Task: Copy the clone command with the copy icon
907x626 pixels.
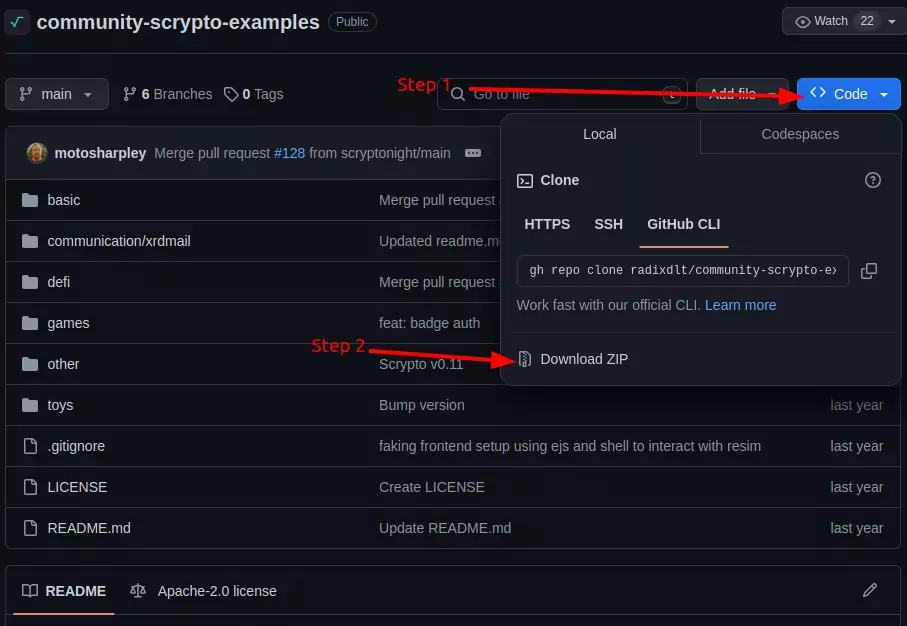Action: (869, 271)
